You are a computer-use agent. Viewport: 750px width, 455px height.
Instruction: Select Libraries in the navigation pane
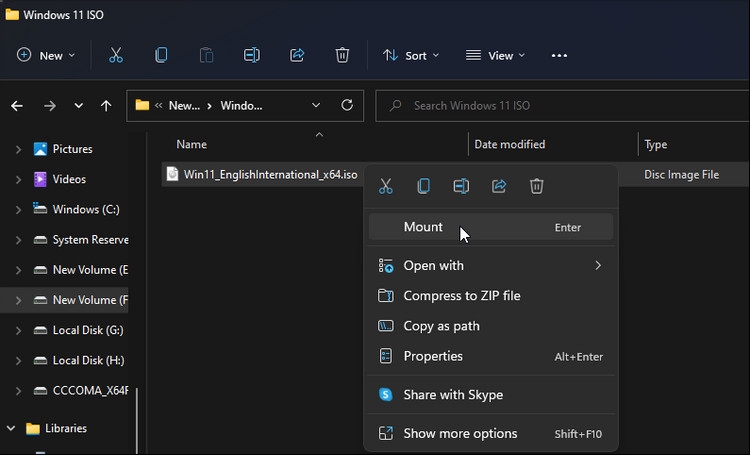coord(66,428)
